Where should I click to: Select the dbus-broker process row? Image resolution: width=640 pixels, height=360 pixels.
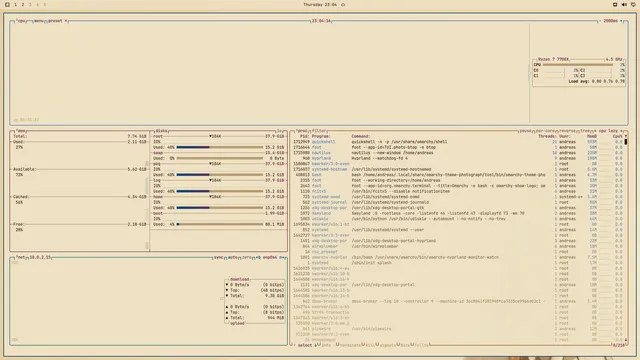(x=458, y=301)
